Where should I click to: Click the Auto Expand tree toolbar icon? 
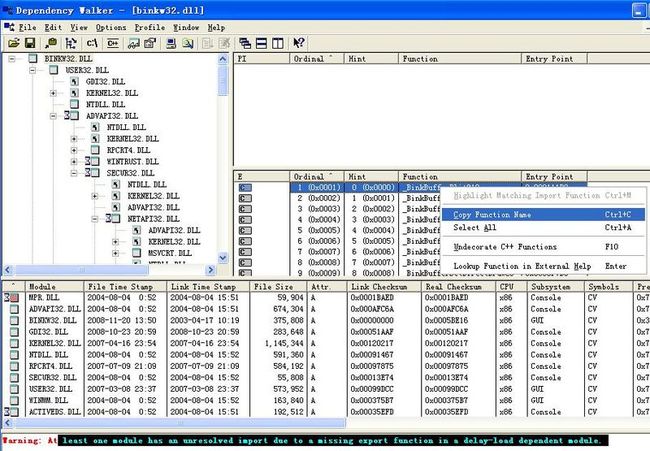pyautogui.click(x=71, y=43)
